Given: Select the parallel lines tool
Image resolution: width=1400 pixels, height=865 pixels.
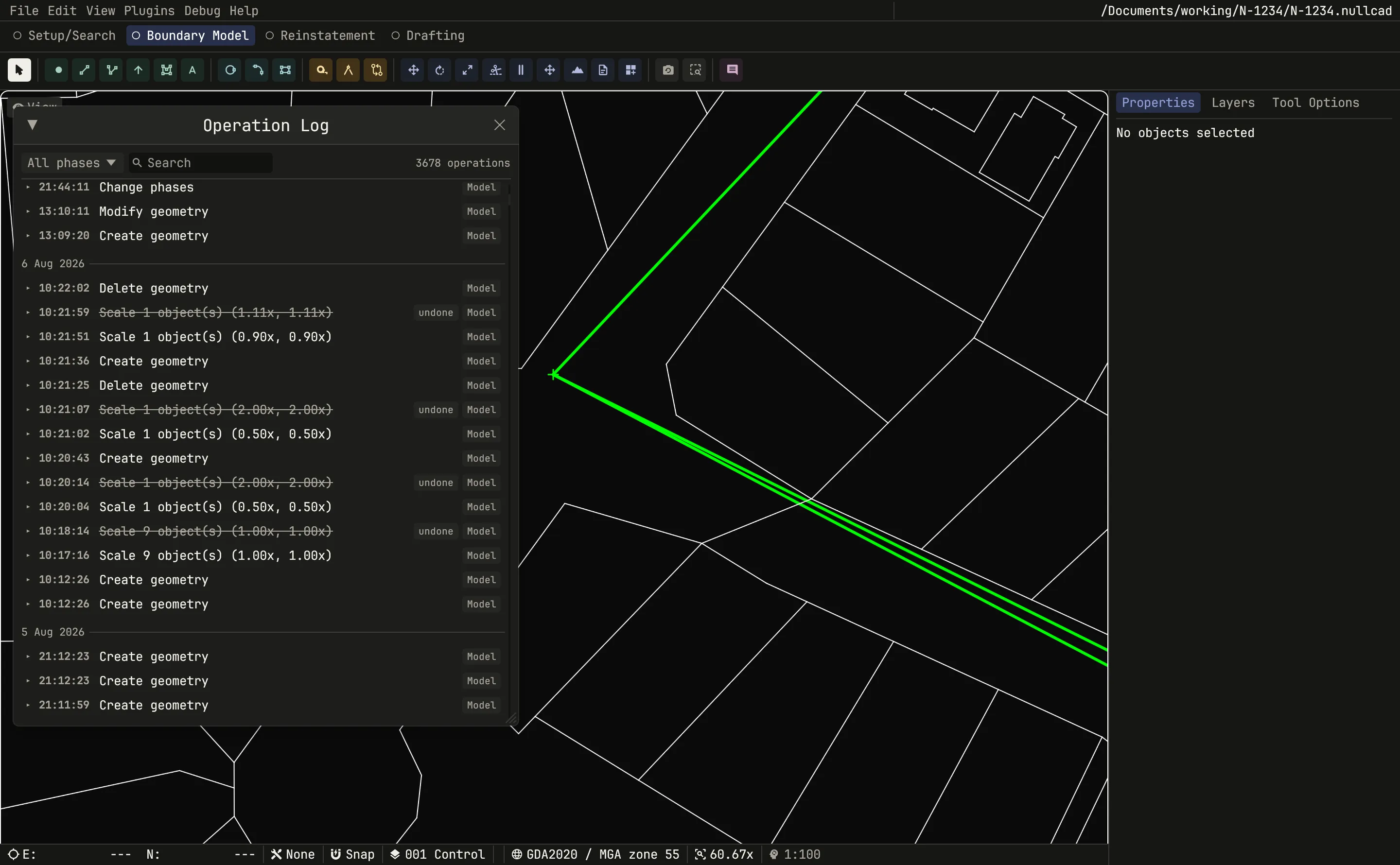Looking at the screenshot, I should point(521,70).
